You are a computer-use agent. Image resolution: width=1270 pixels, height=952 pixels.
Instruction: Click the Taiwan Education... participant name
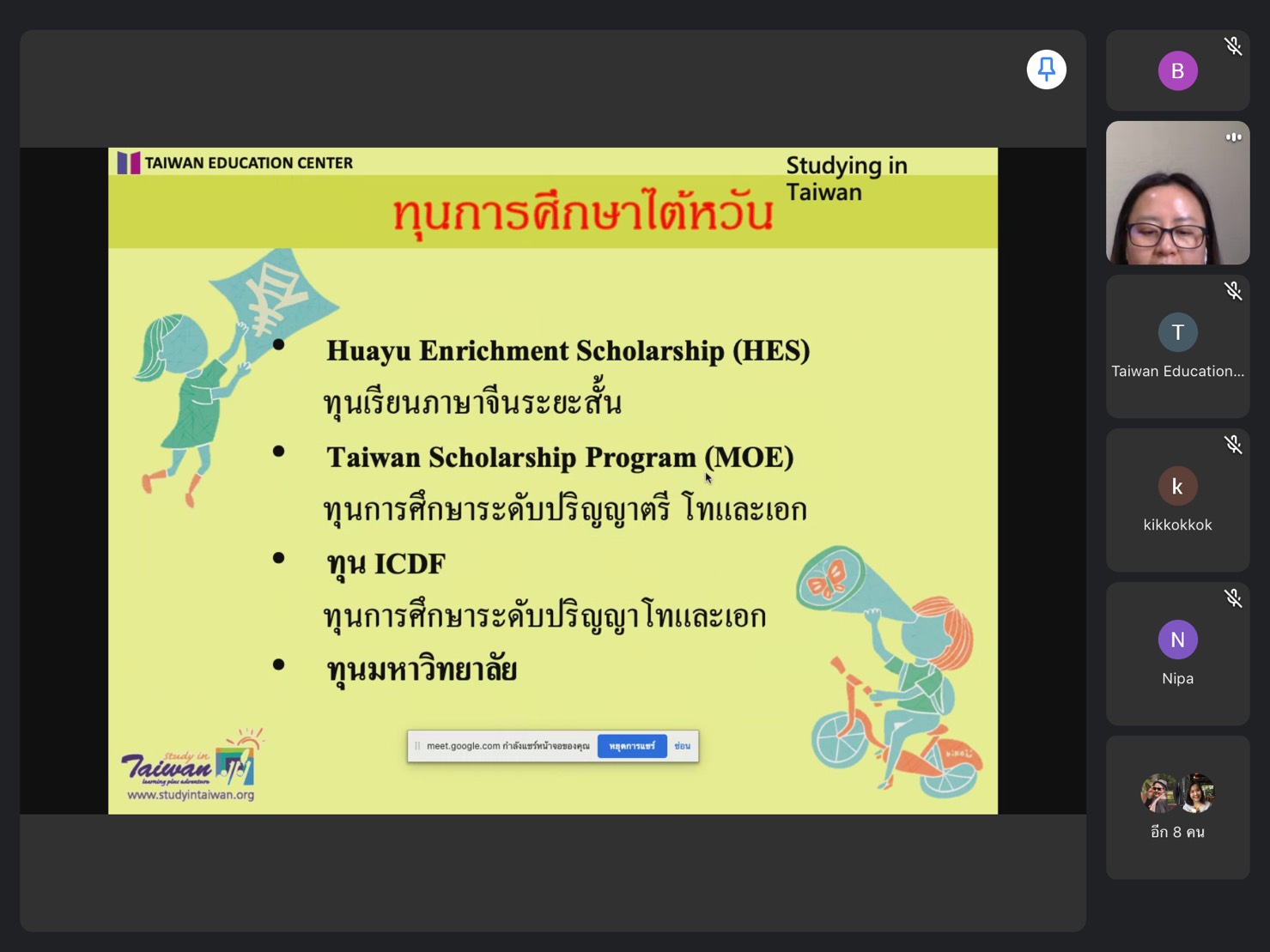(1177, 371)
